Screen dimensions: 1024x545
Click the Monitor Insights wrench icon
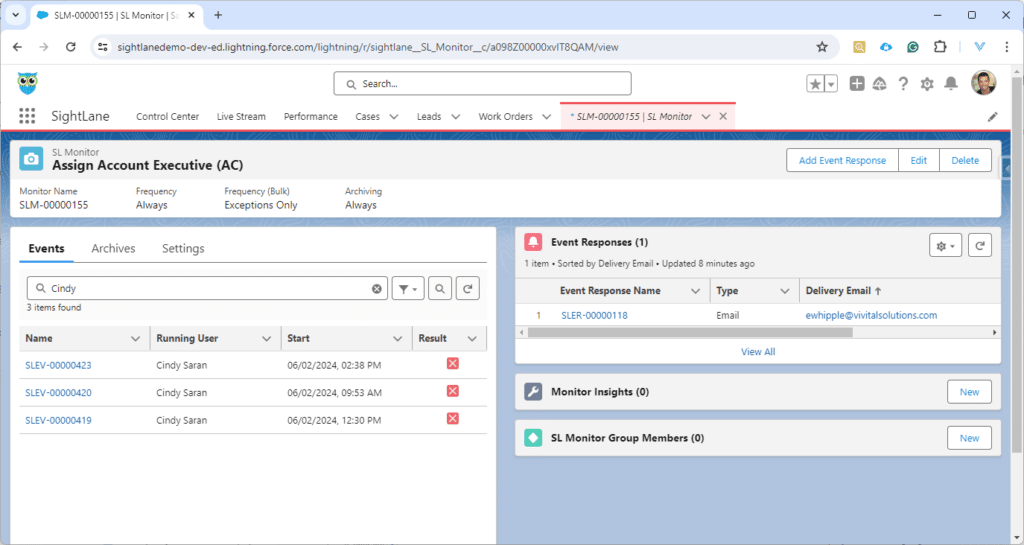[534, 392]
